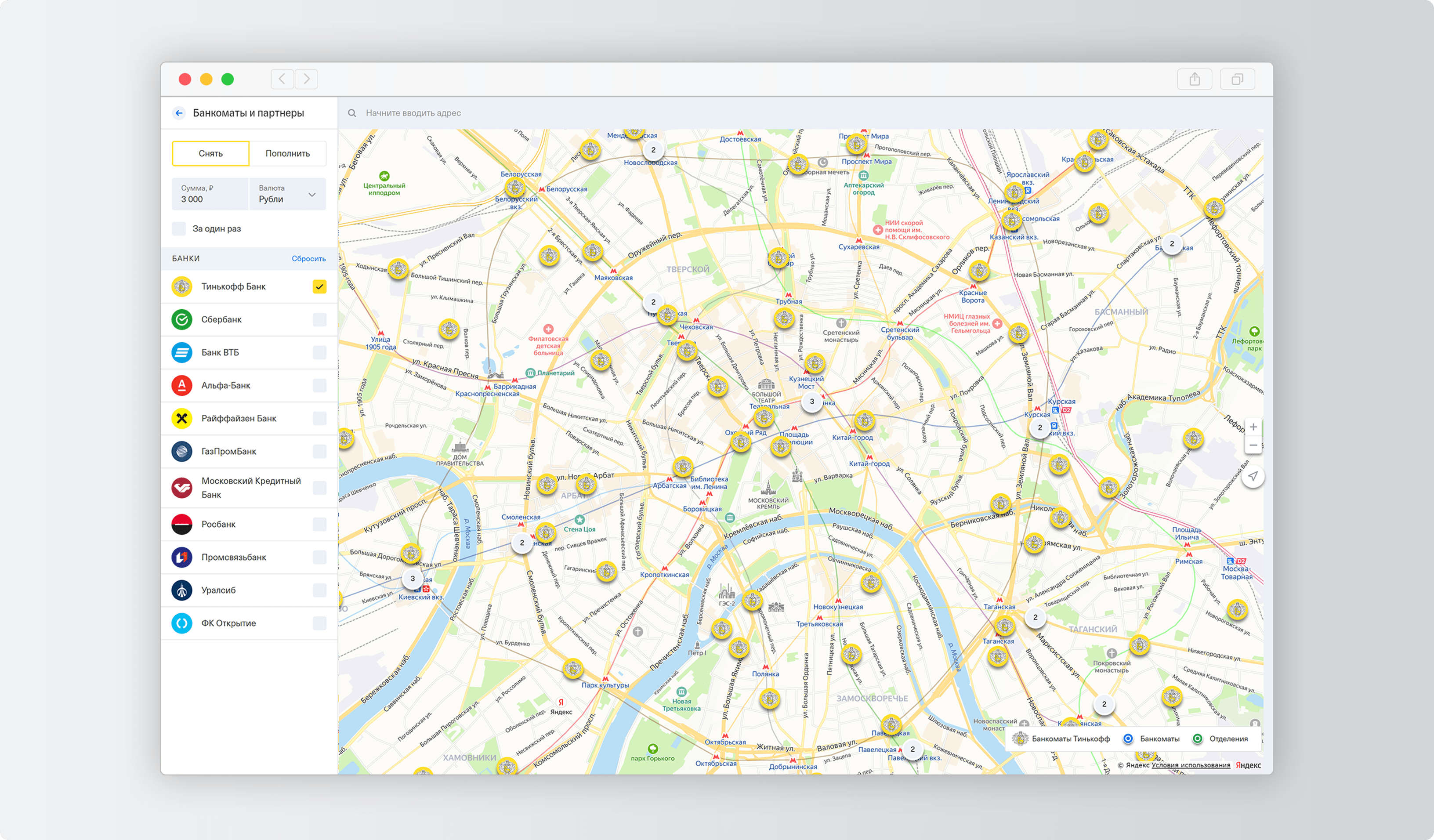Open cluster of 3 ATMs near Театральная
Image resolution: width=1434 pixels, height=840 pixels.
(812, 401)
